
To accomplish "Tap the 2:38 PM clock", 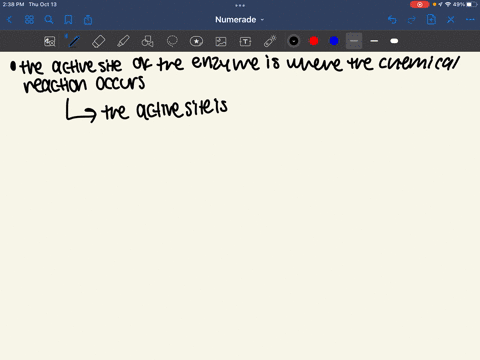I will coord(13,5).
